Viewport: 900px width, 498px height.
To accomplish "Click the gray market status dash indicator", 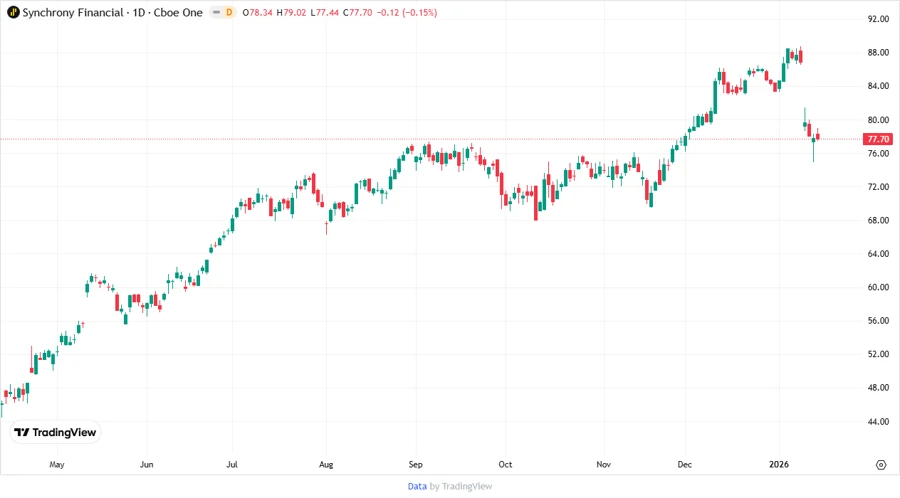I will (x=216, y=12).
